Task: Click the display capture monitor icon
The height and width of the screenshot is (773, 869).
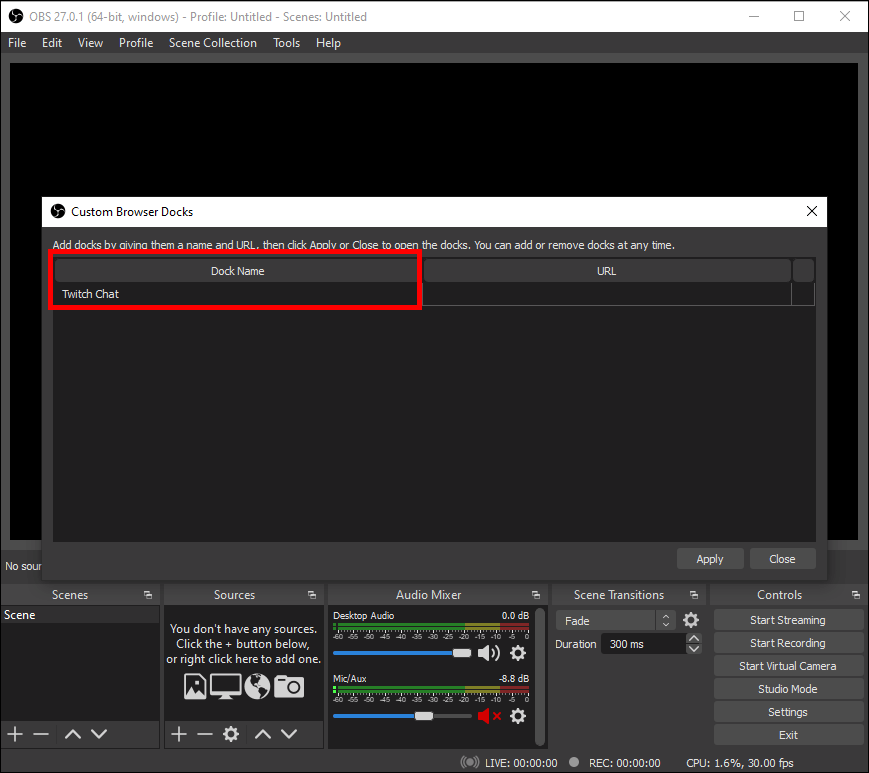Action: point(225,686)
